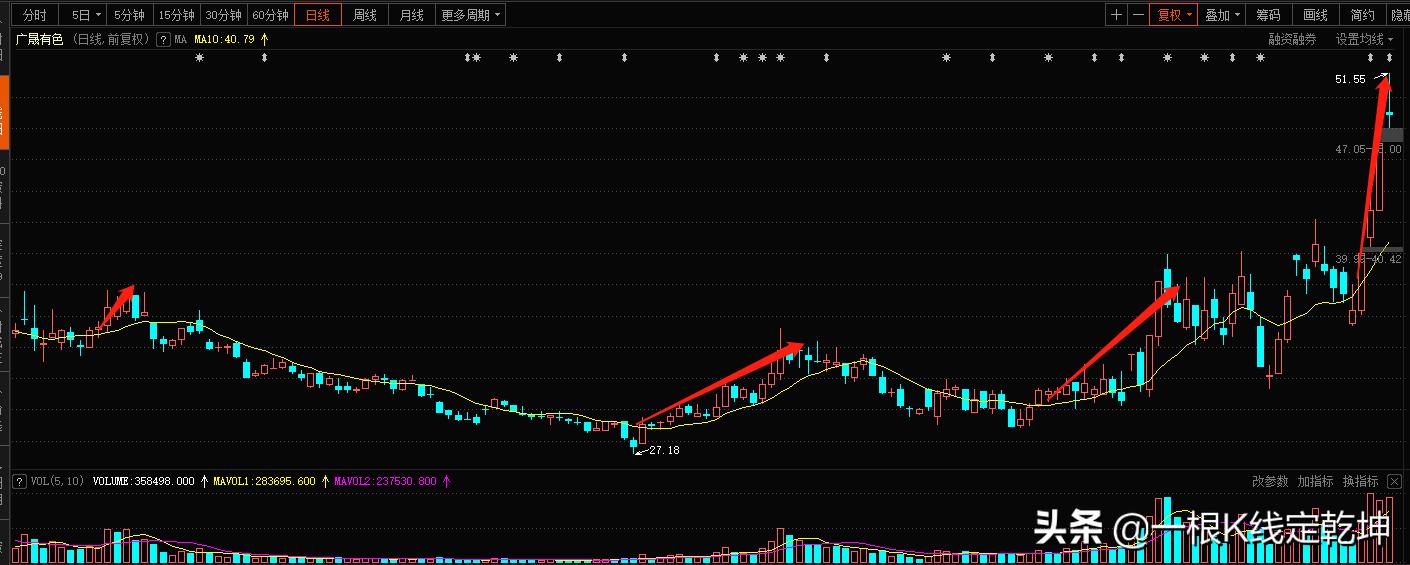Screen dimensions: 1410x565
Task: Click the MAVOL2:237530.800 value
Action: click(385, 481)
